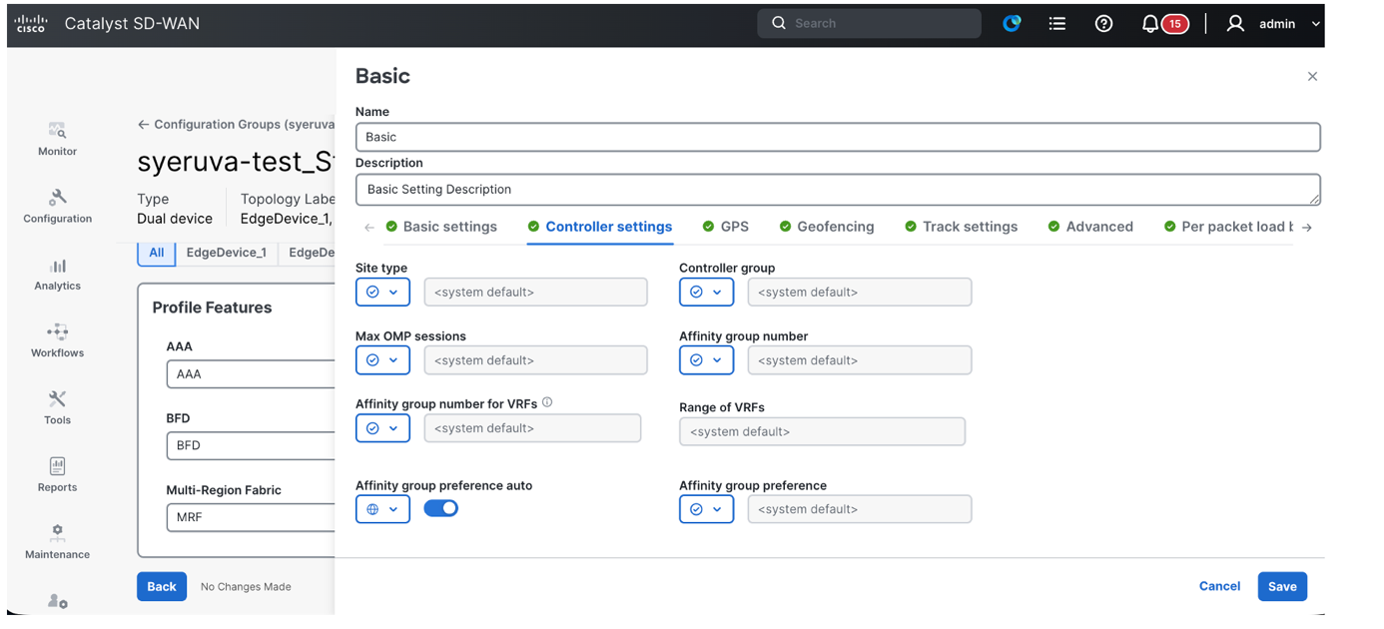Select the Controller settings tab
This screenshot has height=629, width=1384.
(600, 227)
